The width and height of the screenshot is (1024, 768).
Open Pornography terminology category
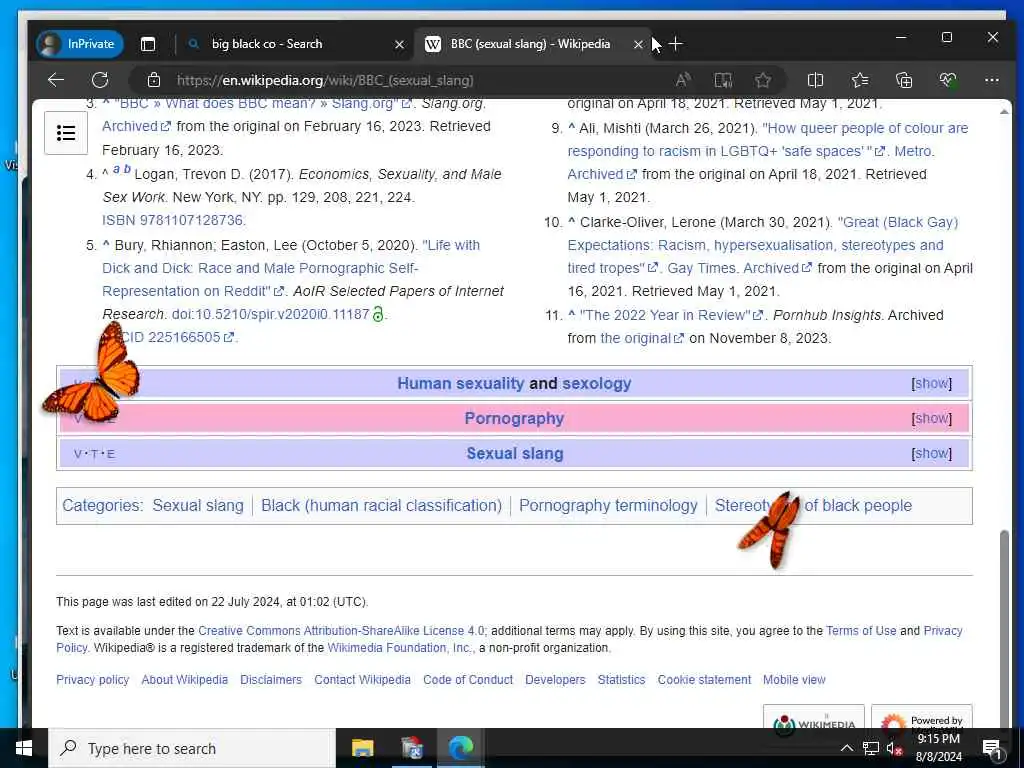tap(608, 505)
